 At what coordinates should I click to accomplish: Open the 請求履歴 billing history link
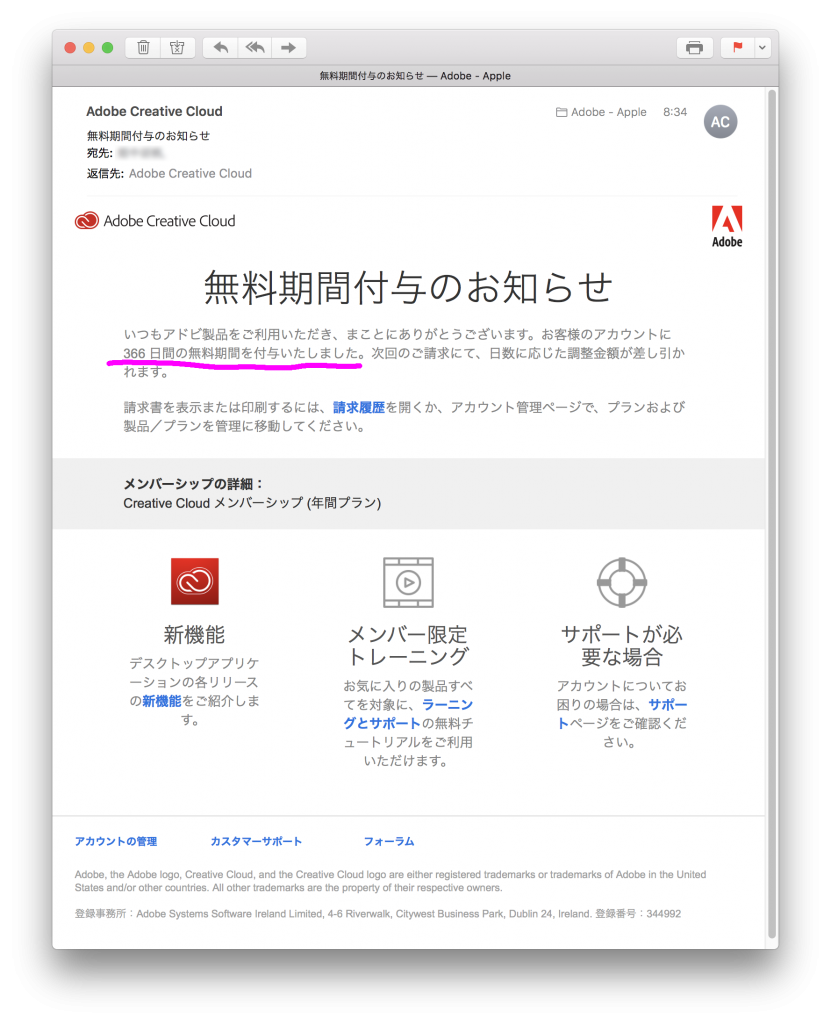click(359, 408)
